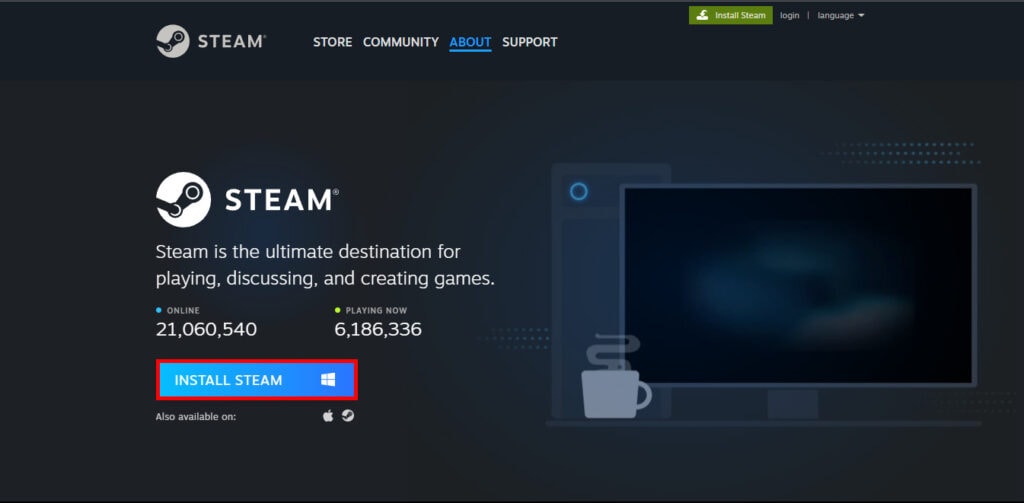Click the steaming coffee cup illustration
1024x503 pixels.
(x=613, y=383)
